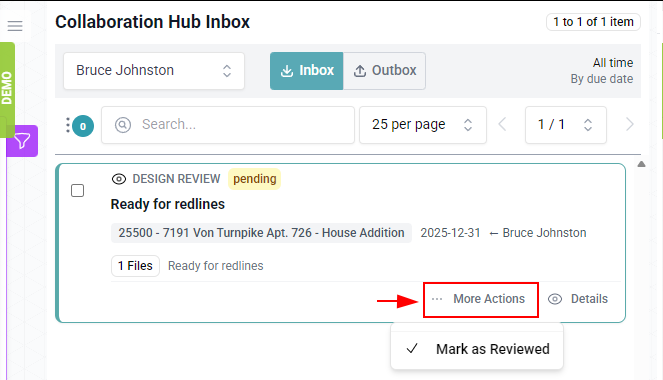663x380 pixels.
Task: Open the 1 Files attachment button
Action: pos(135,266)
